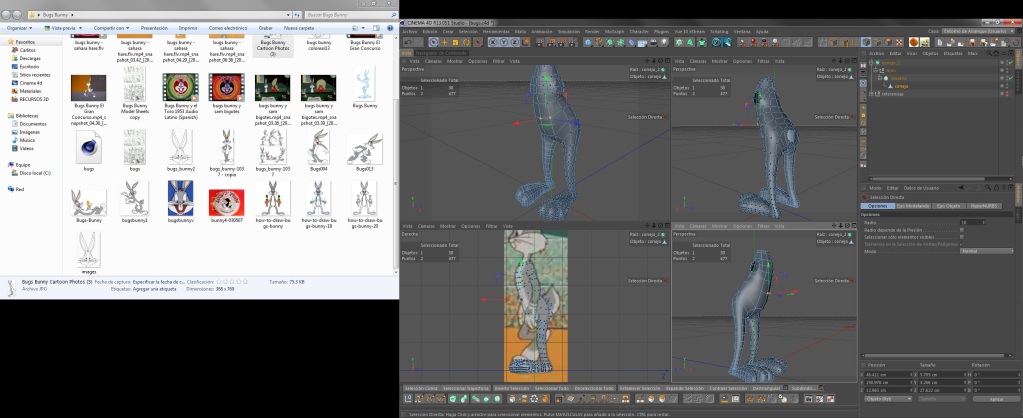Viewport: 1023px width, 418px height.
Task: Add a light object bulb icon
Action: tap(664, 42)
